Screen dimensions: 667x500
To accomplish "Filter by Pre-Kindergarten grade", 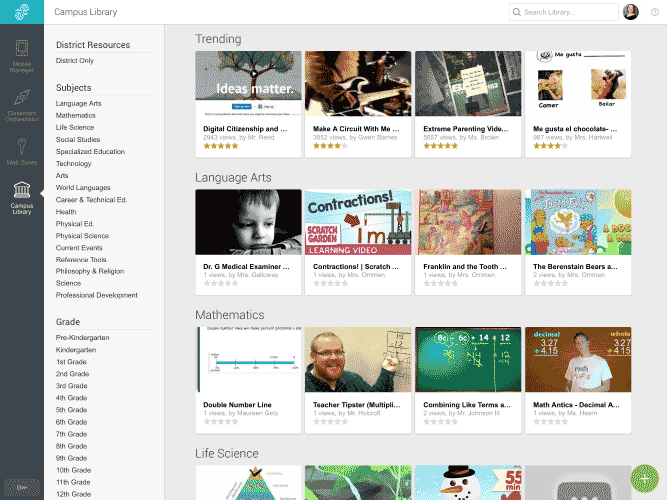I will pyautogui.click(x=83, y=337).
